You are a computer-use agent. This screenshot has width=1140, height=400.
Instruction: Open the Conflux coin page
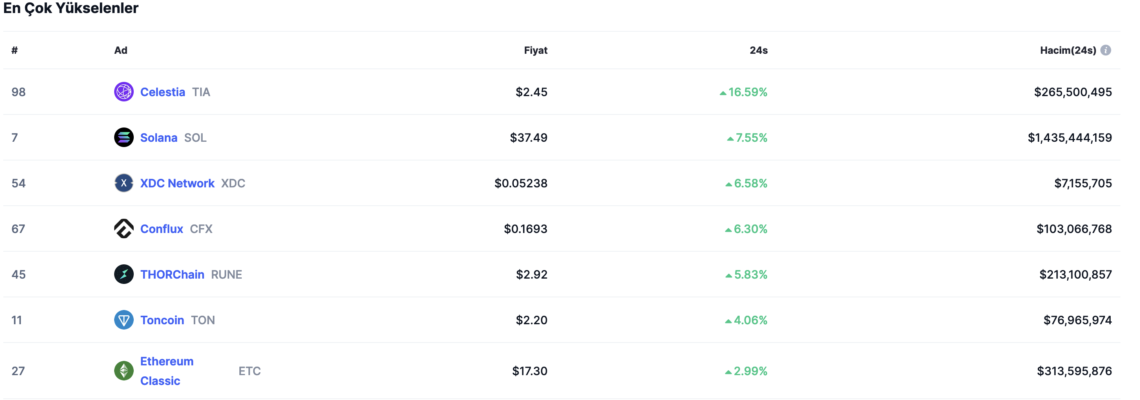(161, 229)
